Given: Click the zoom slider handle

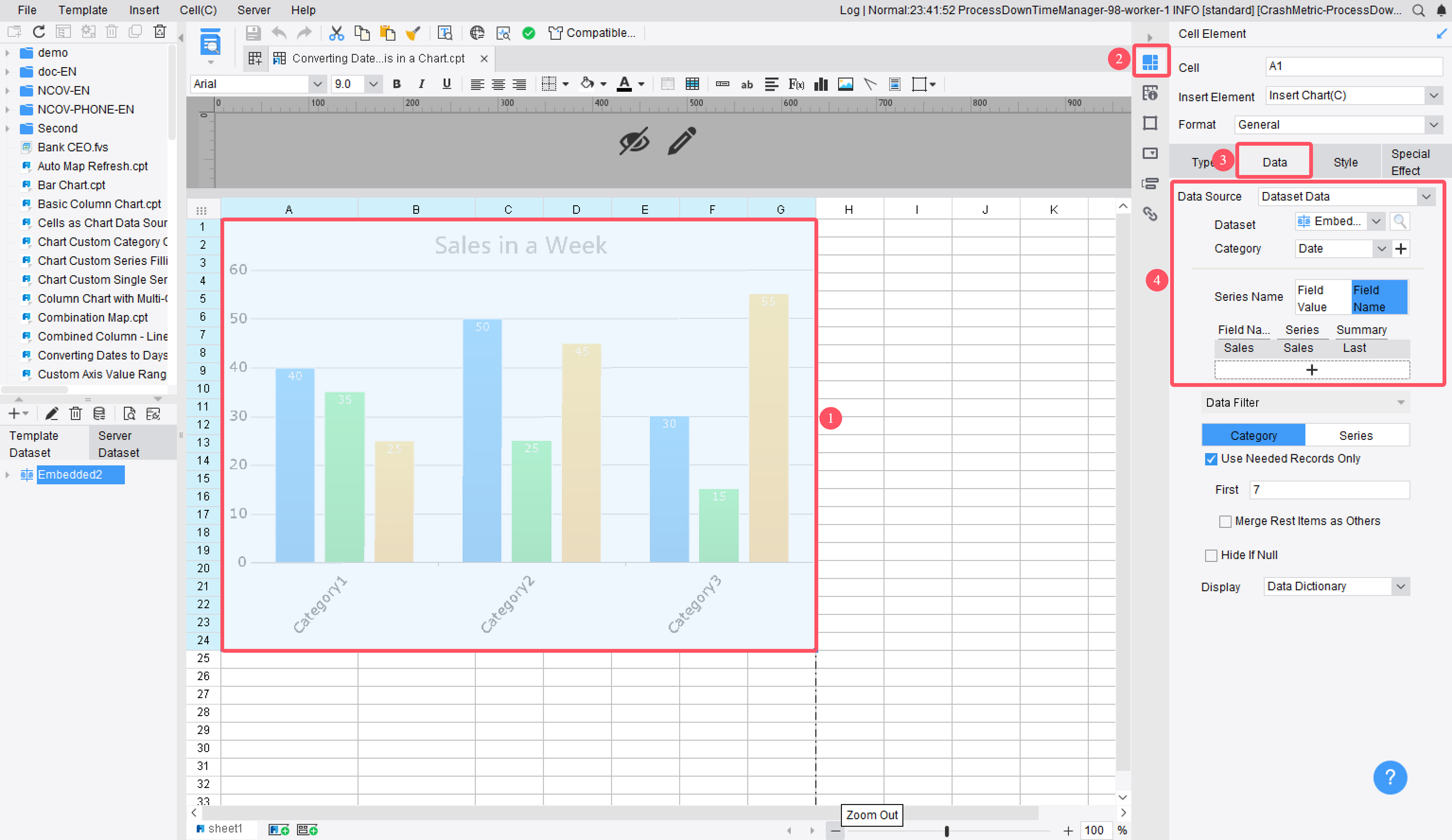Looking at the screenshot, I should 947,831.
